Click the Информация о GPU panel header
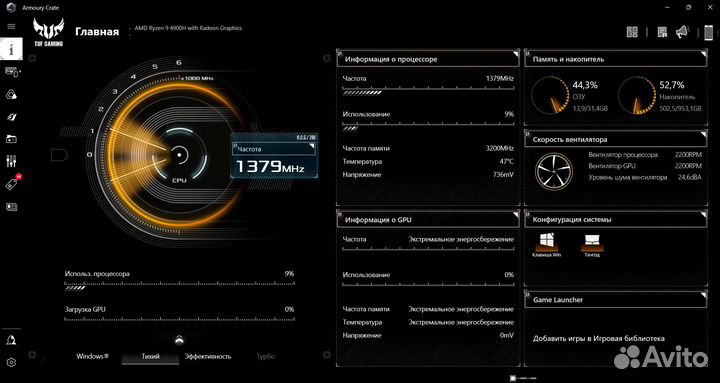This screenshot has width=720, height=383. (x=428, y=220)
